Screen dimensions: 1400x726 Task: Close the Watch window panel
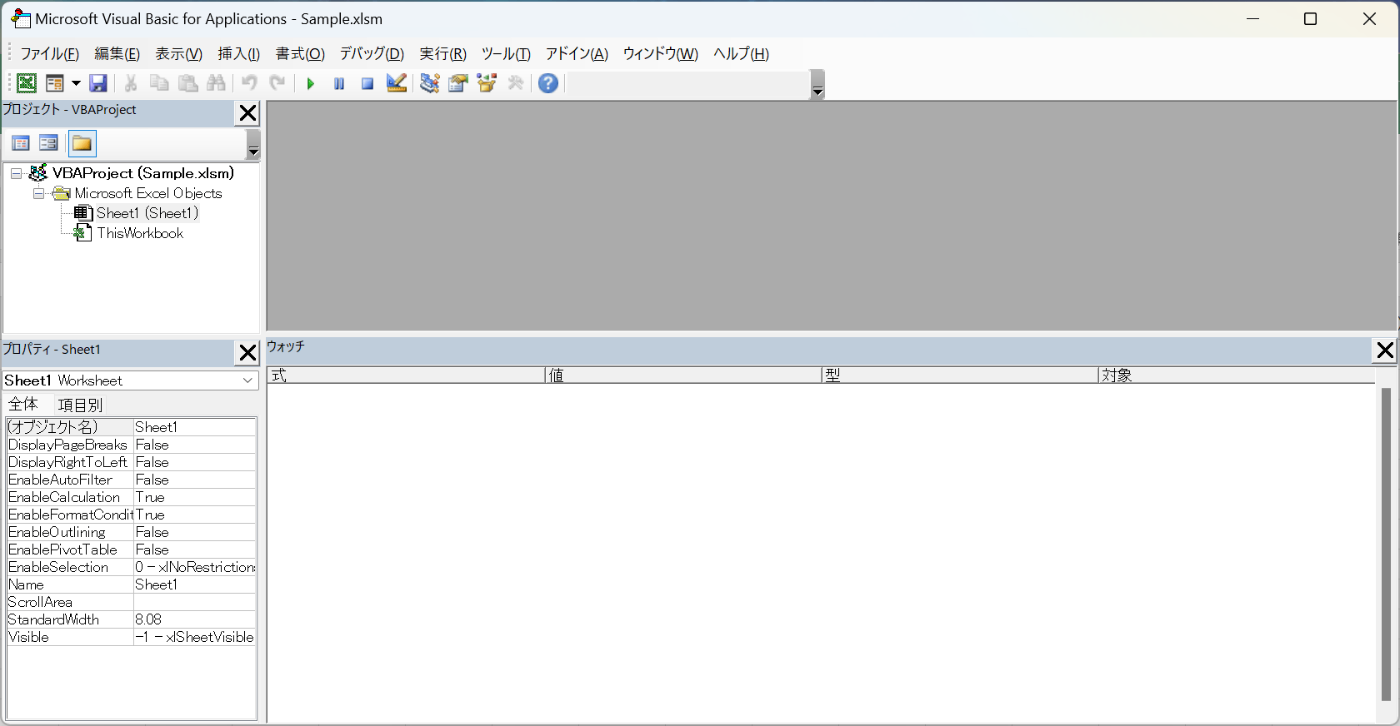click(x=1385, y=350)
